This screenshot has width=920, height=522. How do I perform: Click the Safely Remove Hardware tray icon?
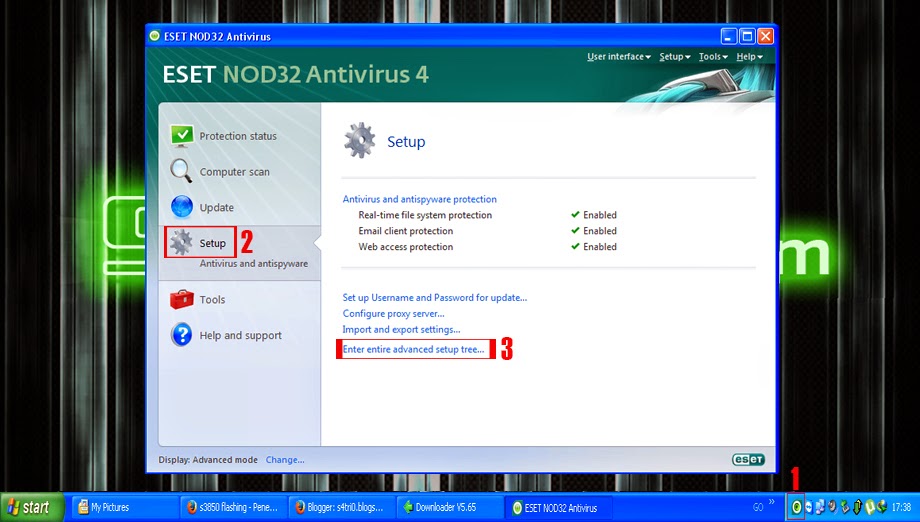845,507
